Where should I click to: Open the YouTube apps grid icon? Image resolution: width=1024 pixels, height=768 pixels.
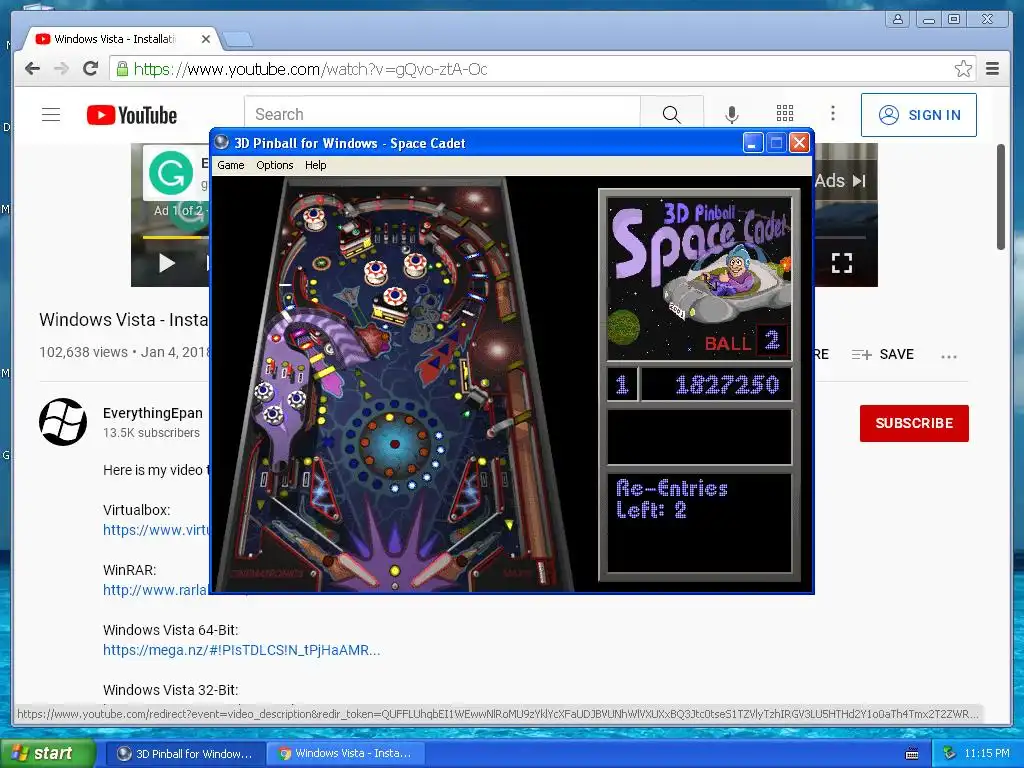point(785,114)
